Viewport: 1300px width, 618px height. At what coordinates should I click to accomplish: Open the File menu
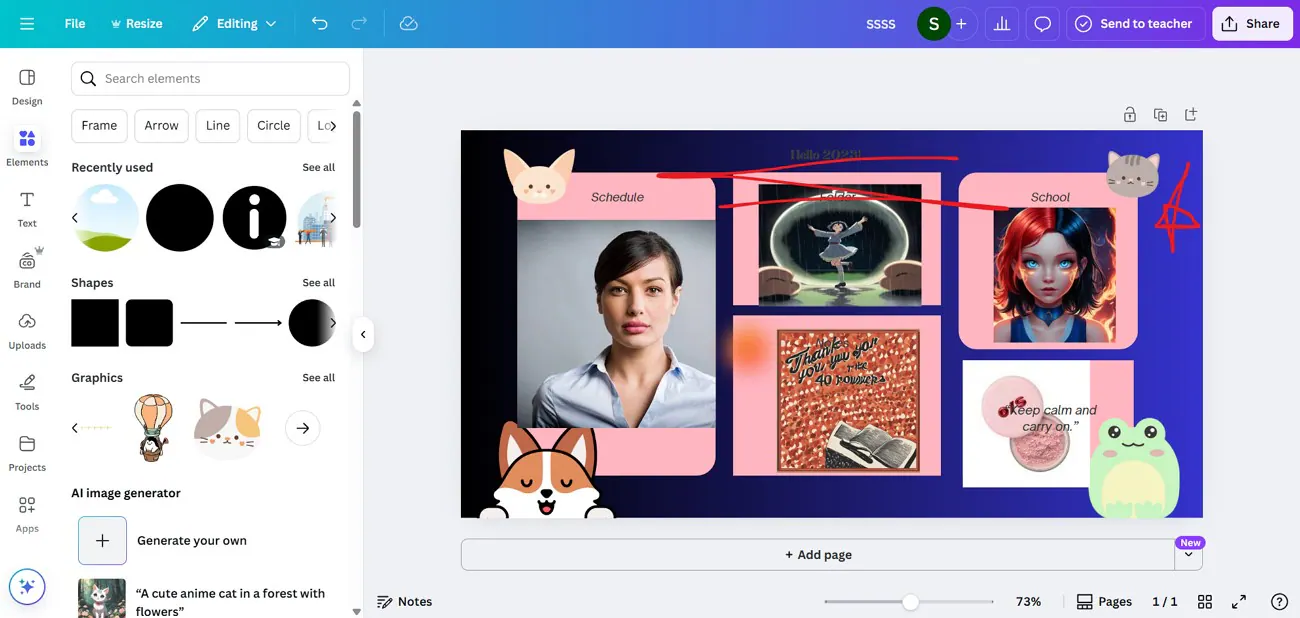click(75, 23)
